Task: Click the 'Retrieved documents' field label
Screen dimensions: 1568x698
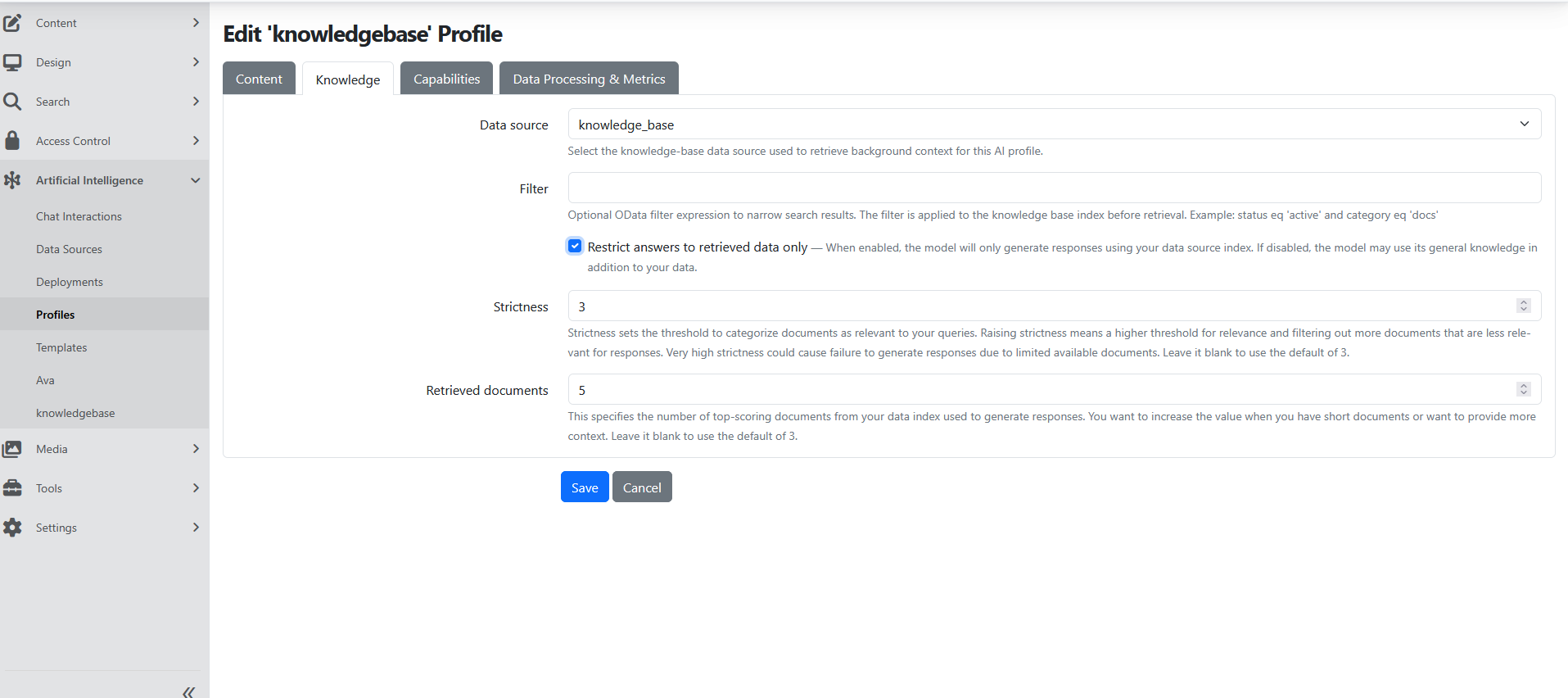Action: tap(487, 390)
